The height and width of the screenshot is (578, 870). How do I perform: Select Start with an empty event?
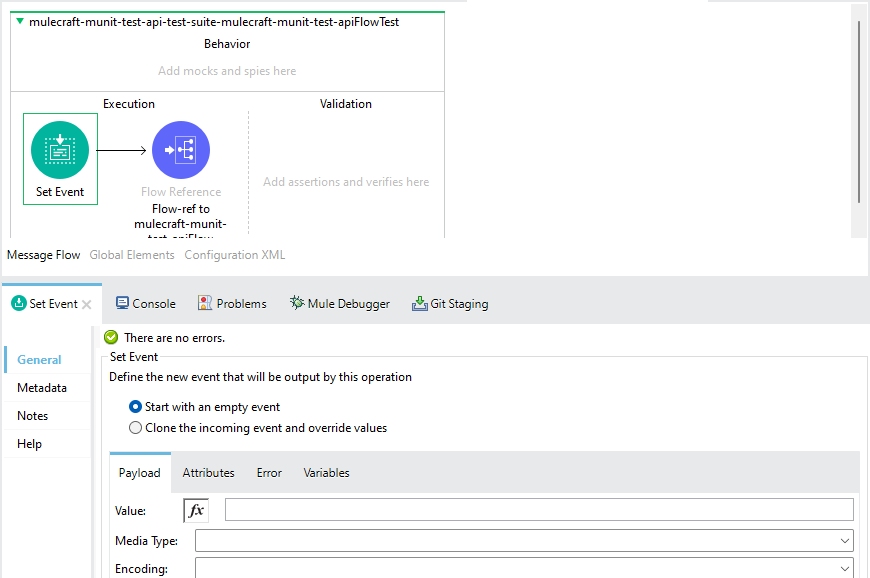click(136, 407)
